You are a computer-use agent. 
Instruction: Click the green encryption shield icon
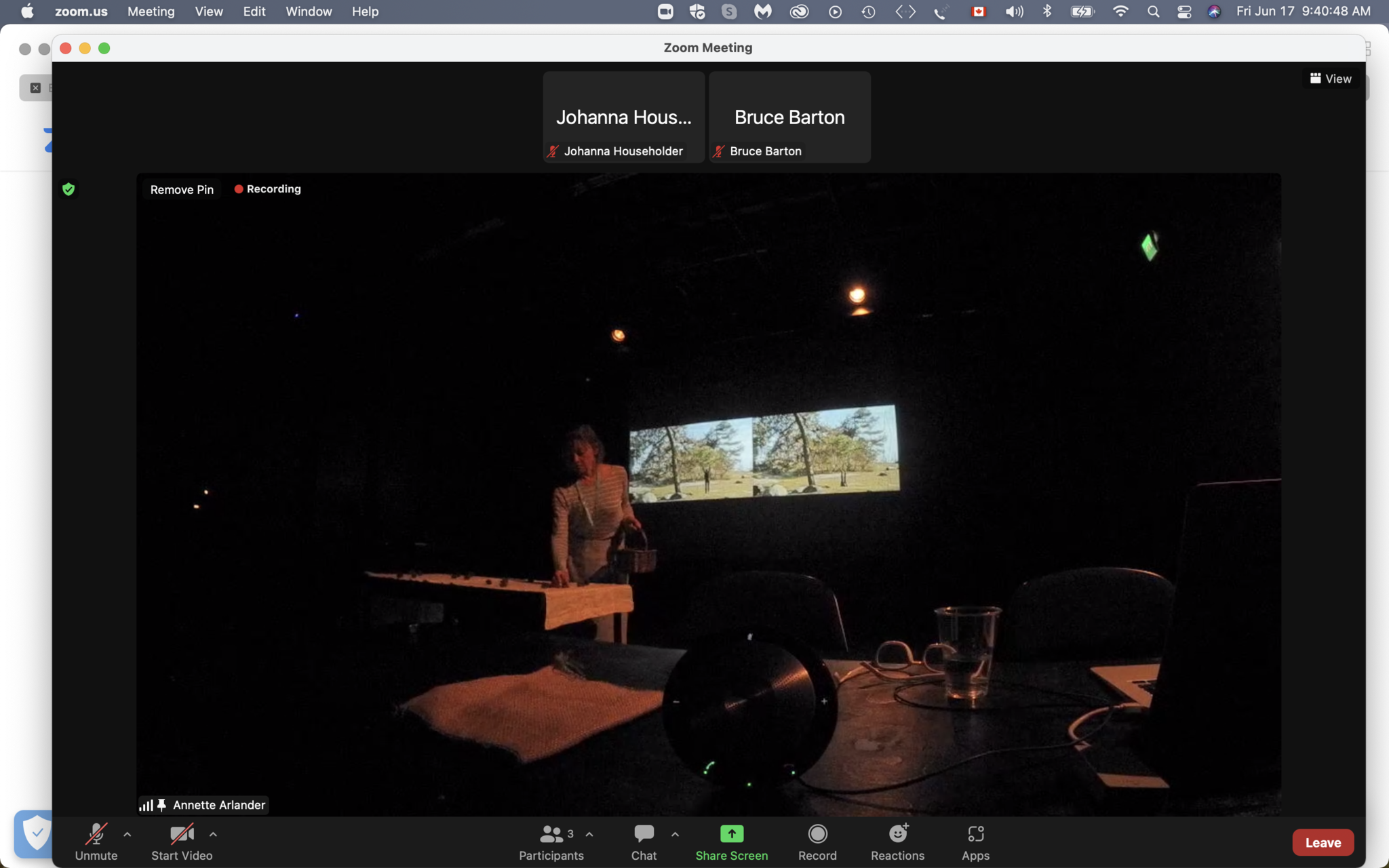(x=69, y=189)
